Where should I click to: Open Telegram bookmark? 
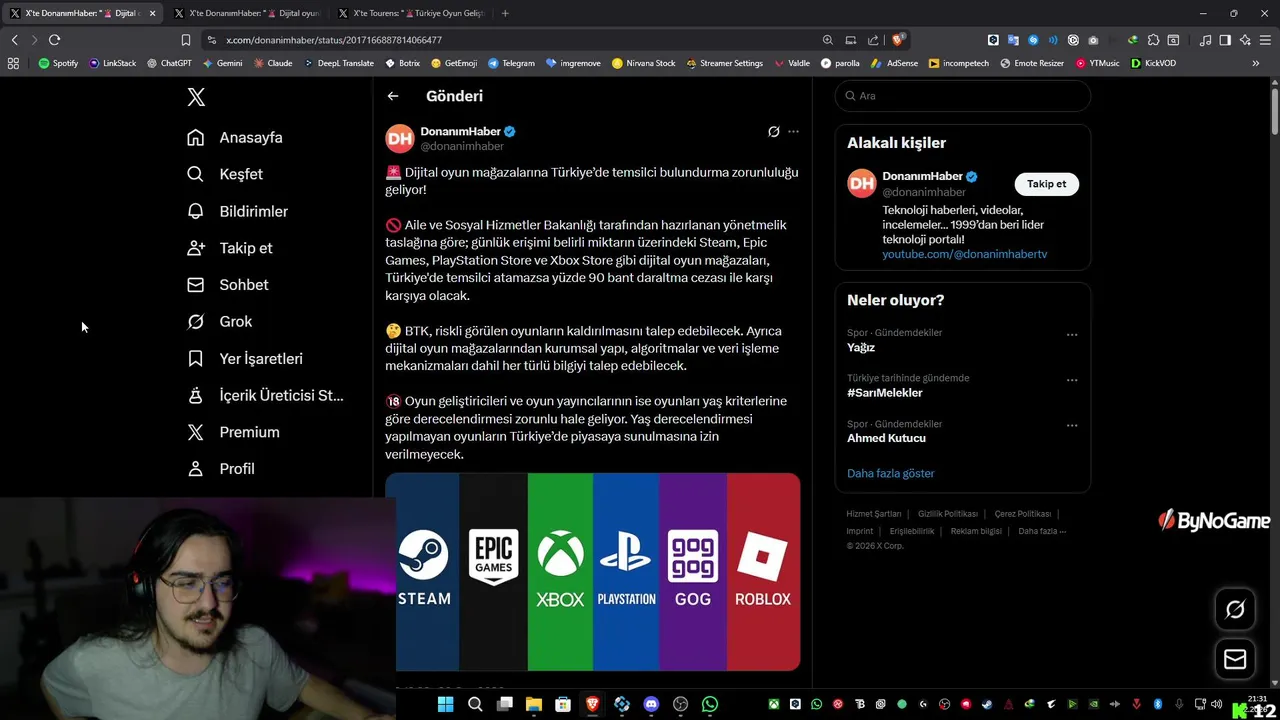pos(511,63)
